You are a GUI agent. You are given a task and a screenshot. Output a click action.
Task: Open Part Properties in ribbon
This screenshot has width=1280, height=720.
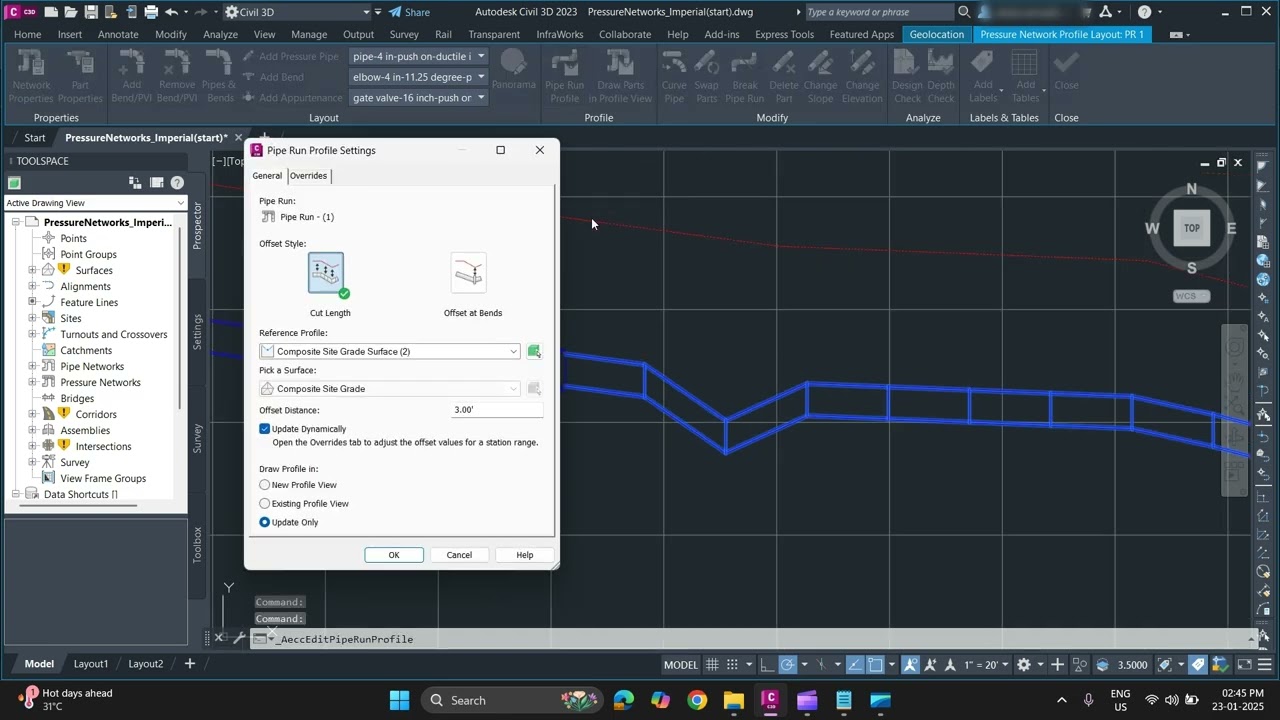(80, 75)
